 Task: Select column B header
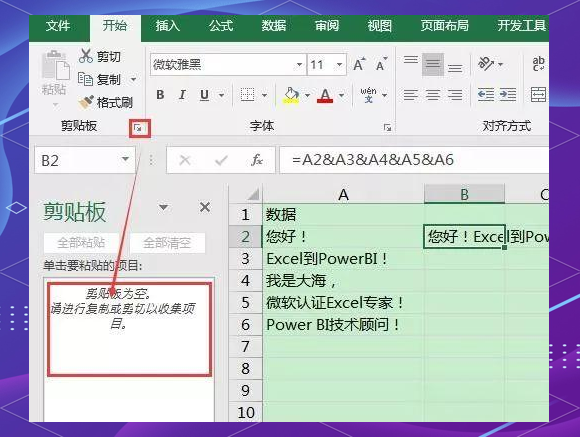[464, 194]
